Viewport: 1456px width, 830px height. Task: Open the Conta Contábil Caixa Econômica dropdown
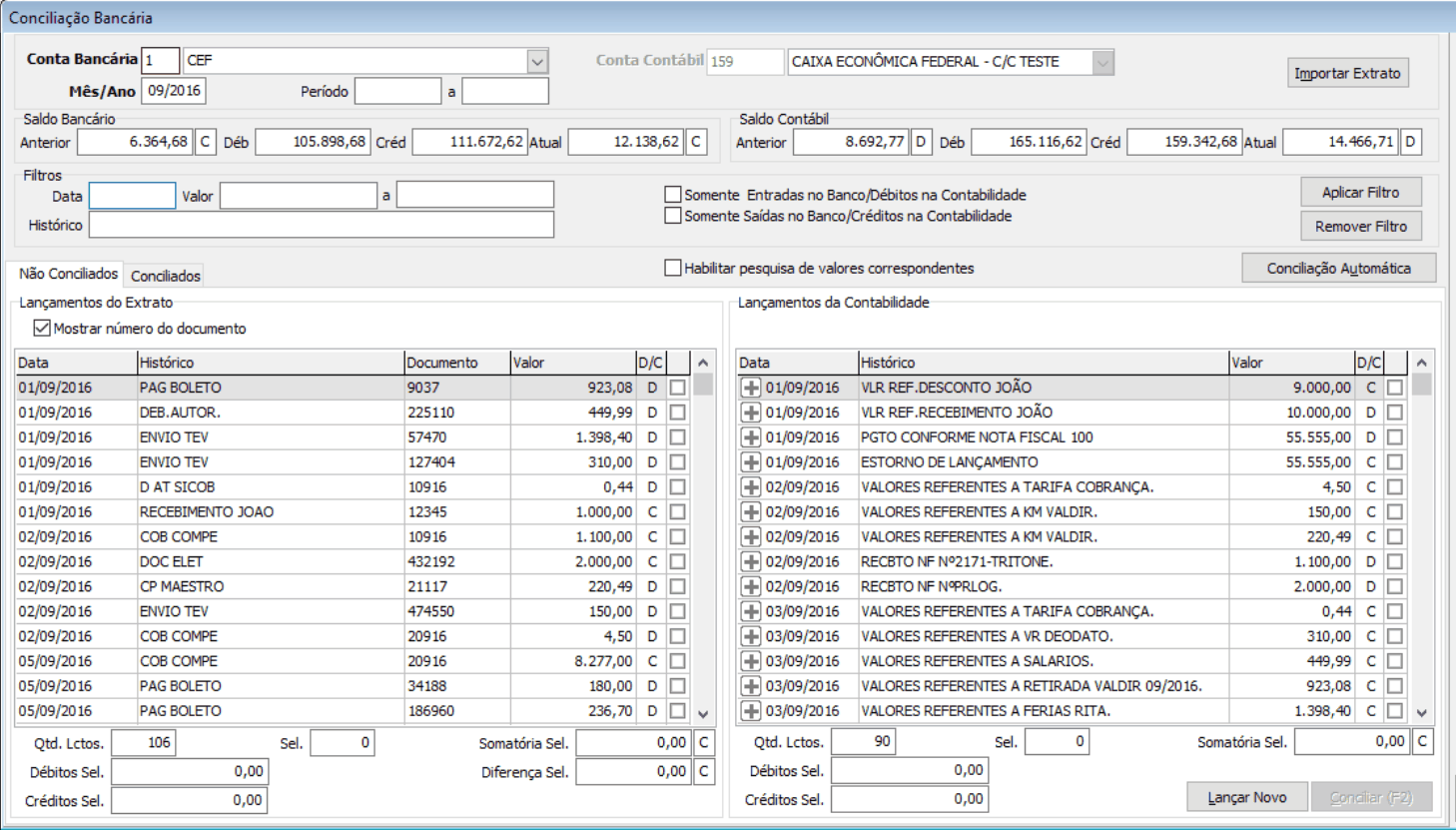tap(1102, 62)
